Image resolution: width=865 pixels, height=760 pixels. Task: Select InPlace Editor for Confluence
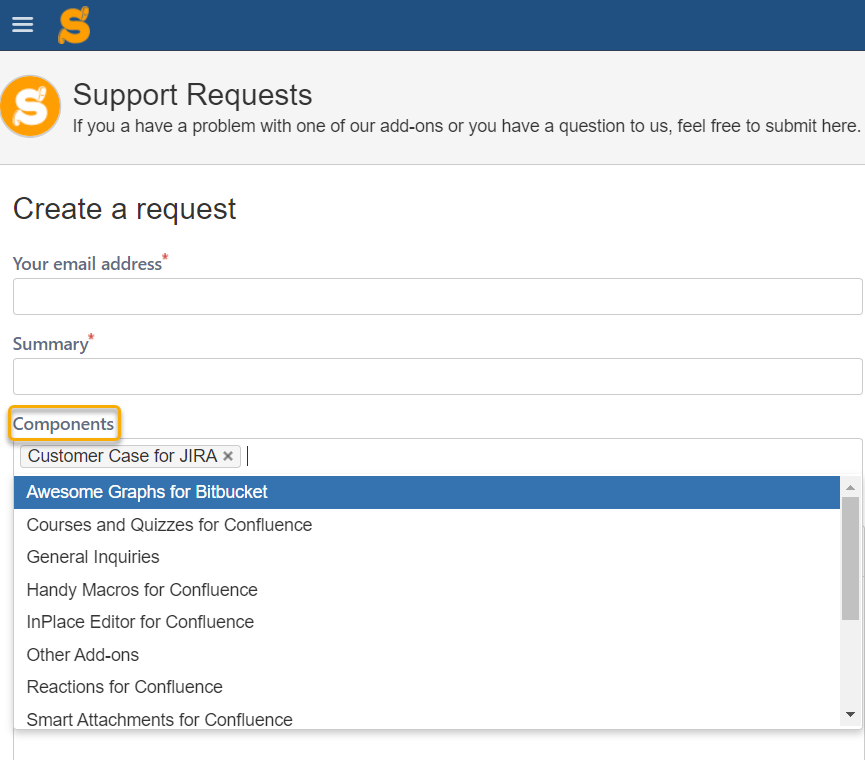pyautogui.click(x=426, y=622)
